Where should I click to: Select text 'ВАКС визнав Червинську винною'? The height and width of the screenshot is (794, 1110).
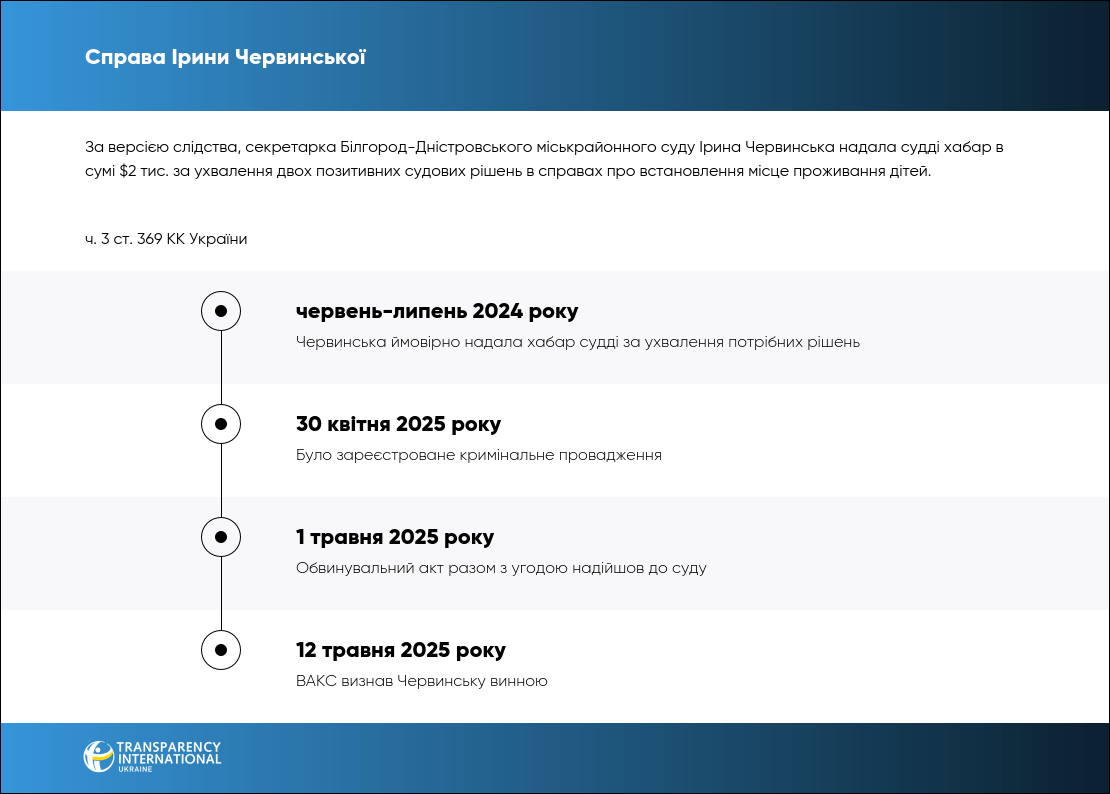pyautogui.click(x=422, y=681)
